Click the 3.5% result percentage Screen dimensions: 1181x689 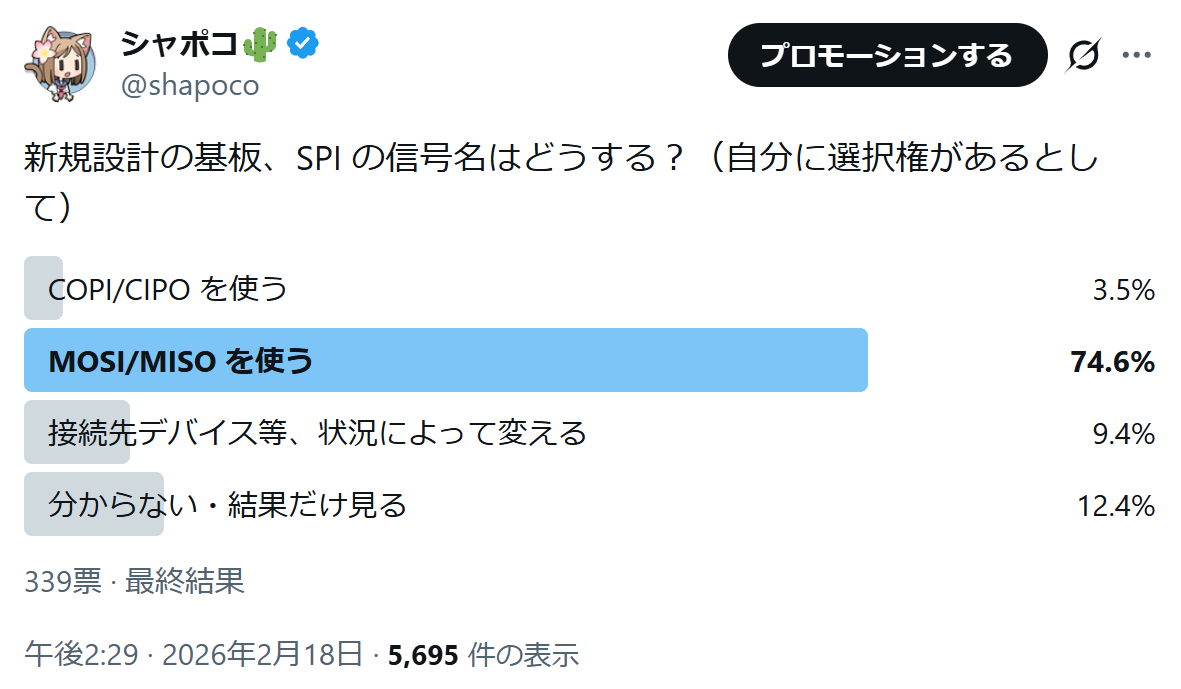pos(1123,290)
